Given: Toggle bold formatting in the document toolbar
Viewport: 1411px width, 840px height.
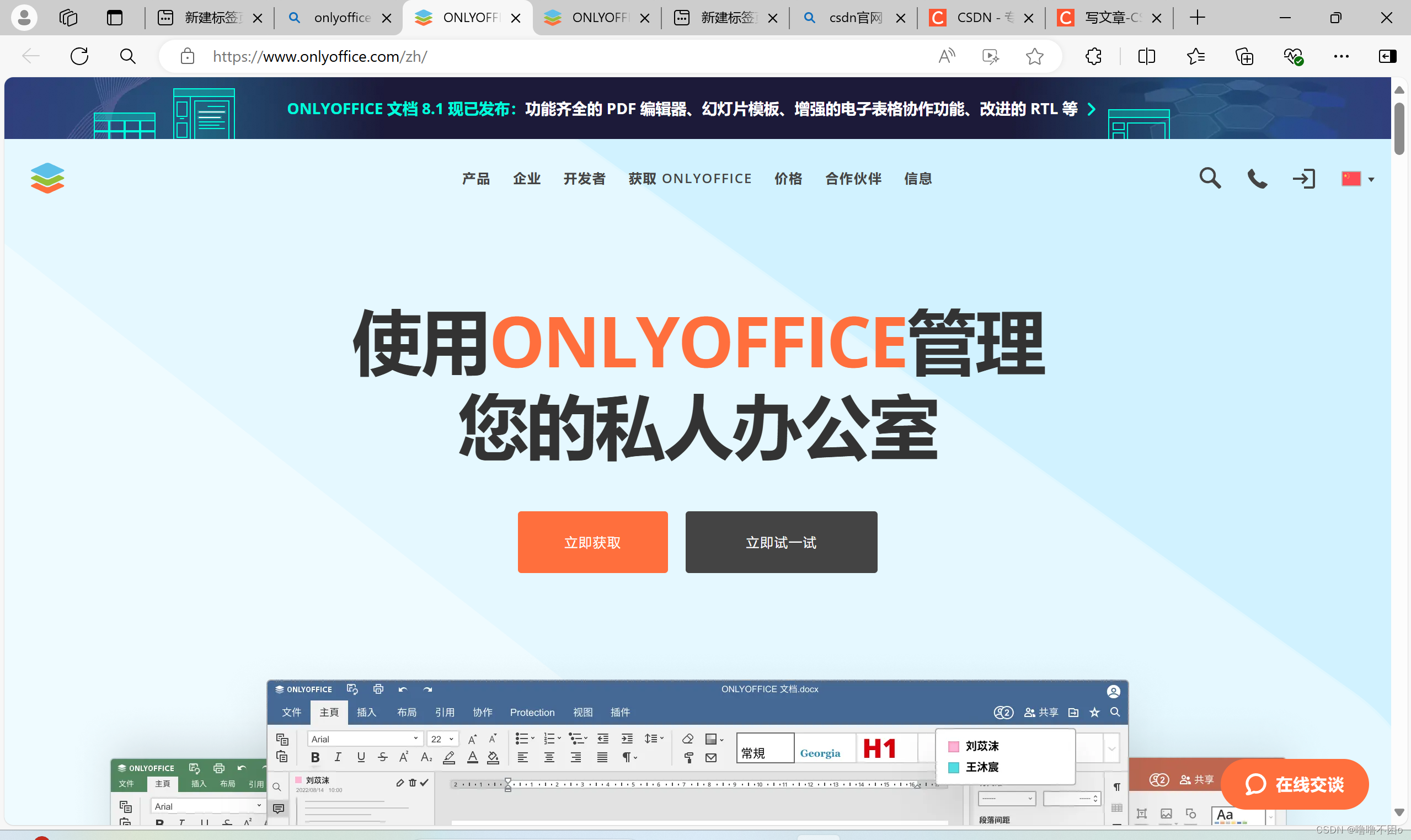Looking at the screenshot, I should point(316,758).
